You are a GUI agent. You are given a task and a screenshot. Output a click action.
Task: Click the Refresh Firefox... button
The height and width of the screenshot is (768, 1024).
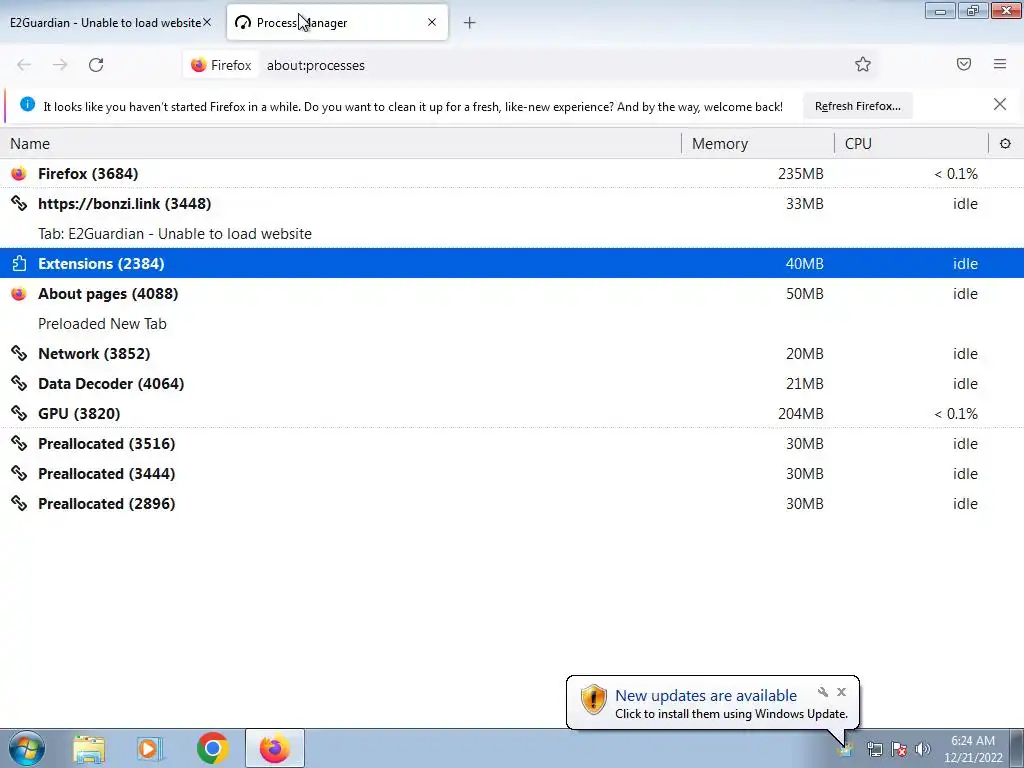pyautogui.click(x=857, y=106)
